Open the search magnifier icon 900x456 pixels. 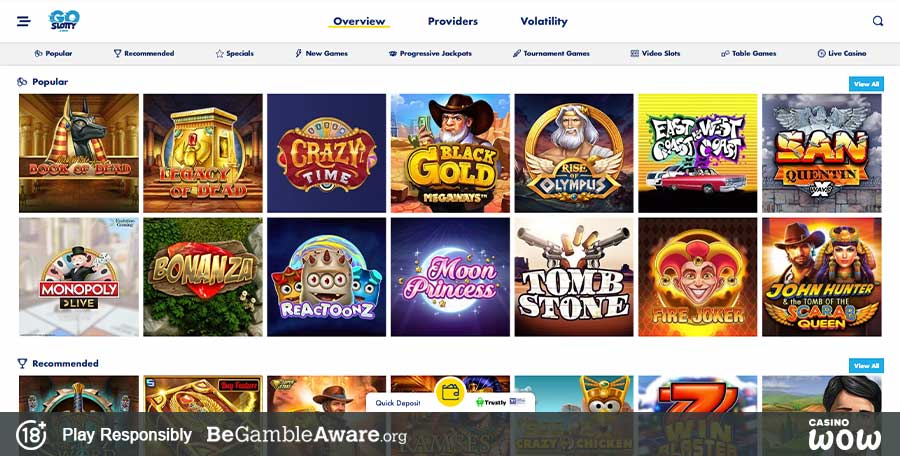pos(878,21)
